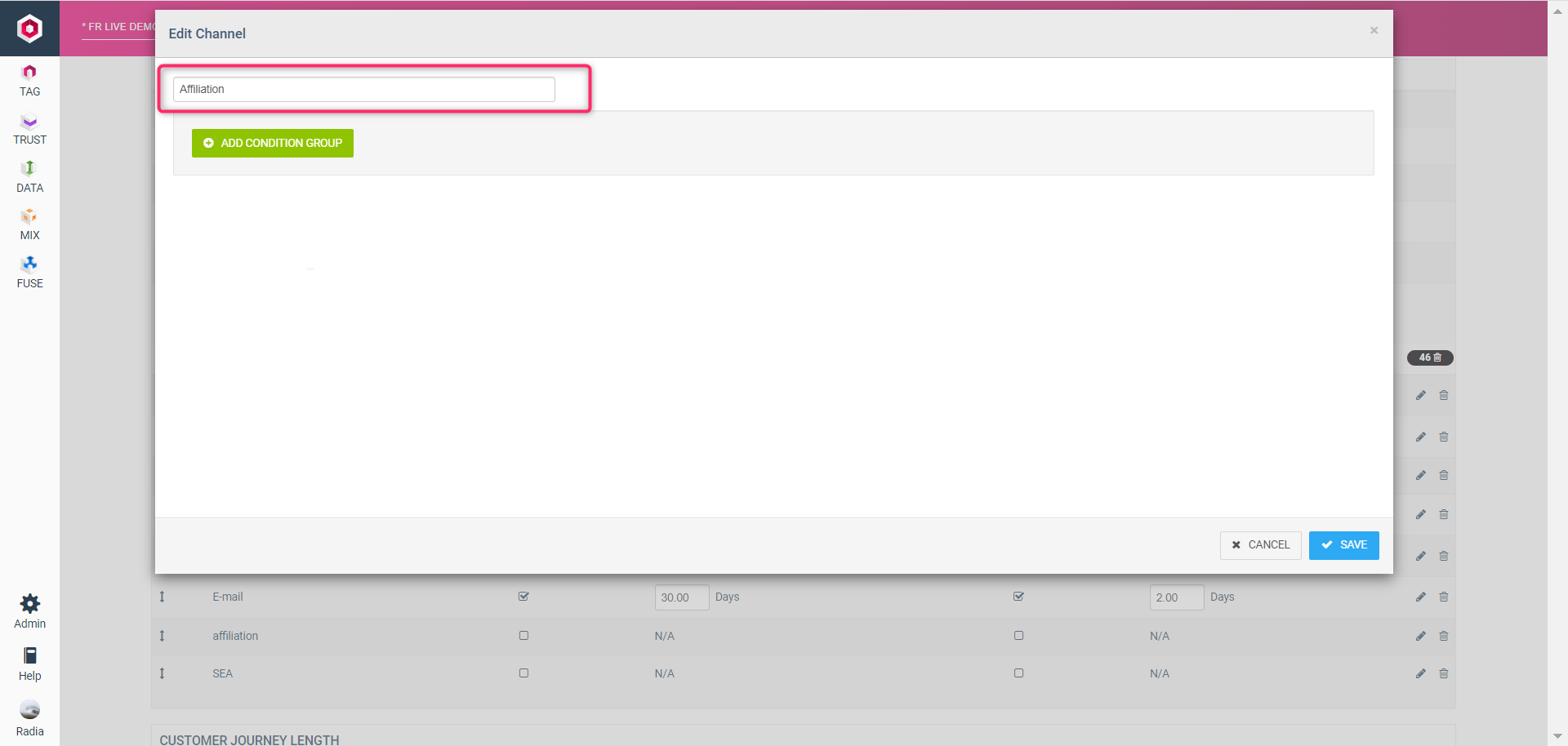
Task: Open the Help icon in sidebar
Action: pos(29,656)
